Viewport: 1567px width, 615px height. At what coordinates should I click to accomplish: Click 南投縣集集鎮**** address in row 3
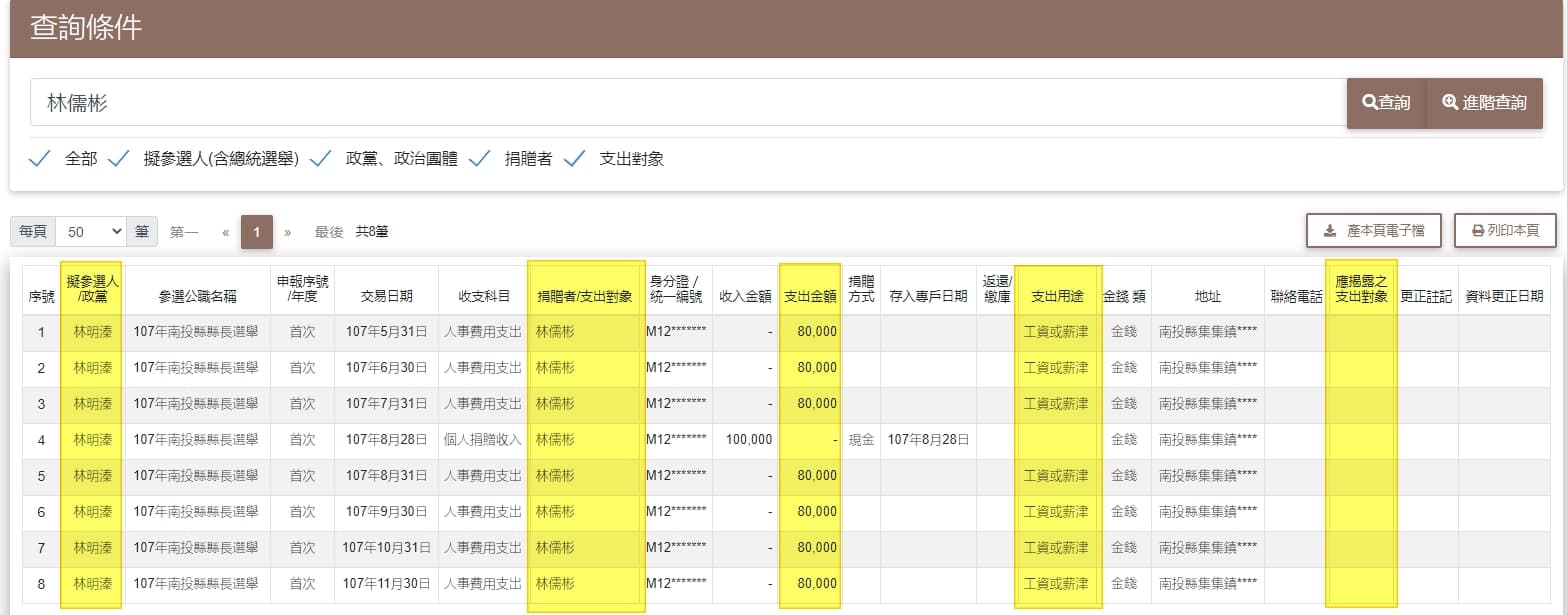point(1208,404)
